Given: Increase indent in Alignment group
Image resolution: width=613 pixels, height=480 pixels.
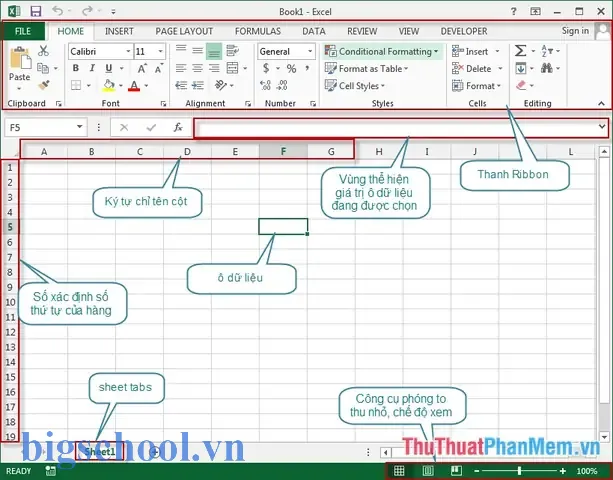Looking at the screenshot, I should [x=198, y=85].
